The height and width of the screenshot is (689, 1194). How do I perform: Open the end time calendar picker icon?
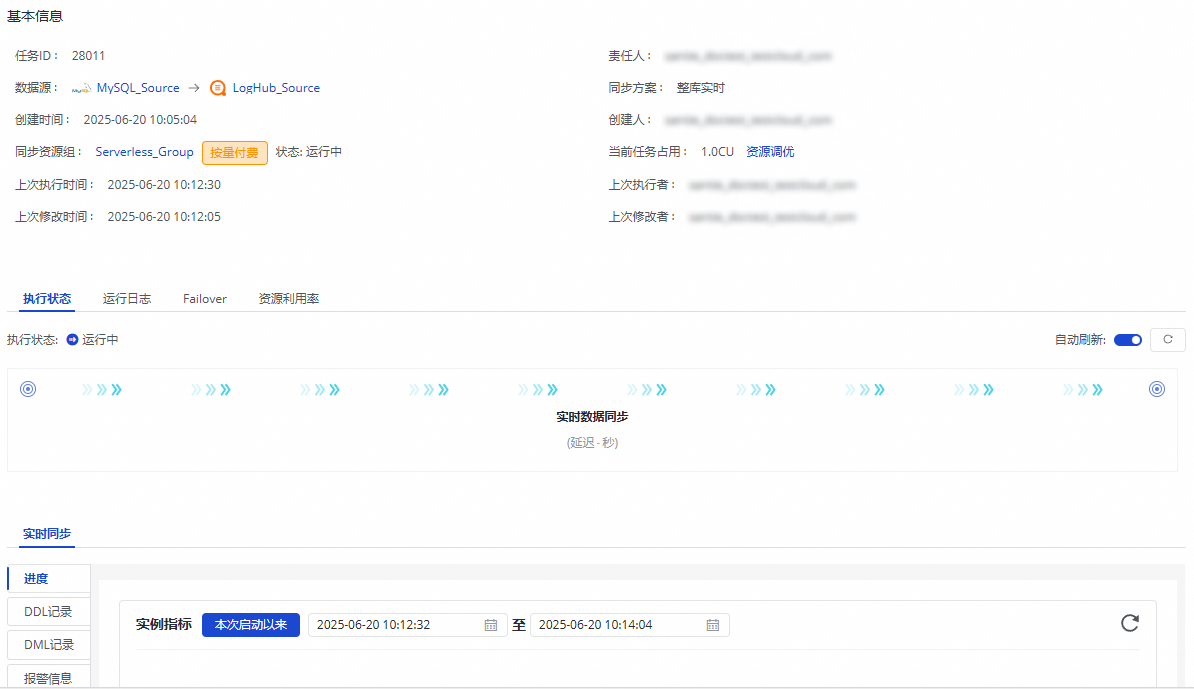click(x=713, y=625)
